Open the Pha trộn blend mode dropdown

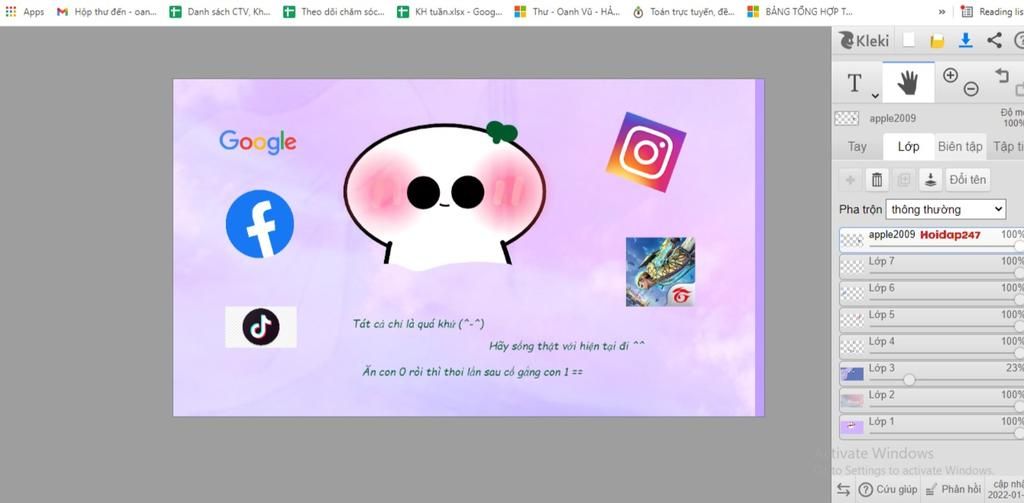coord(946,209)
